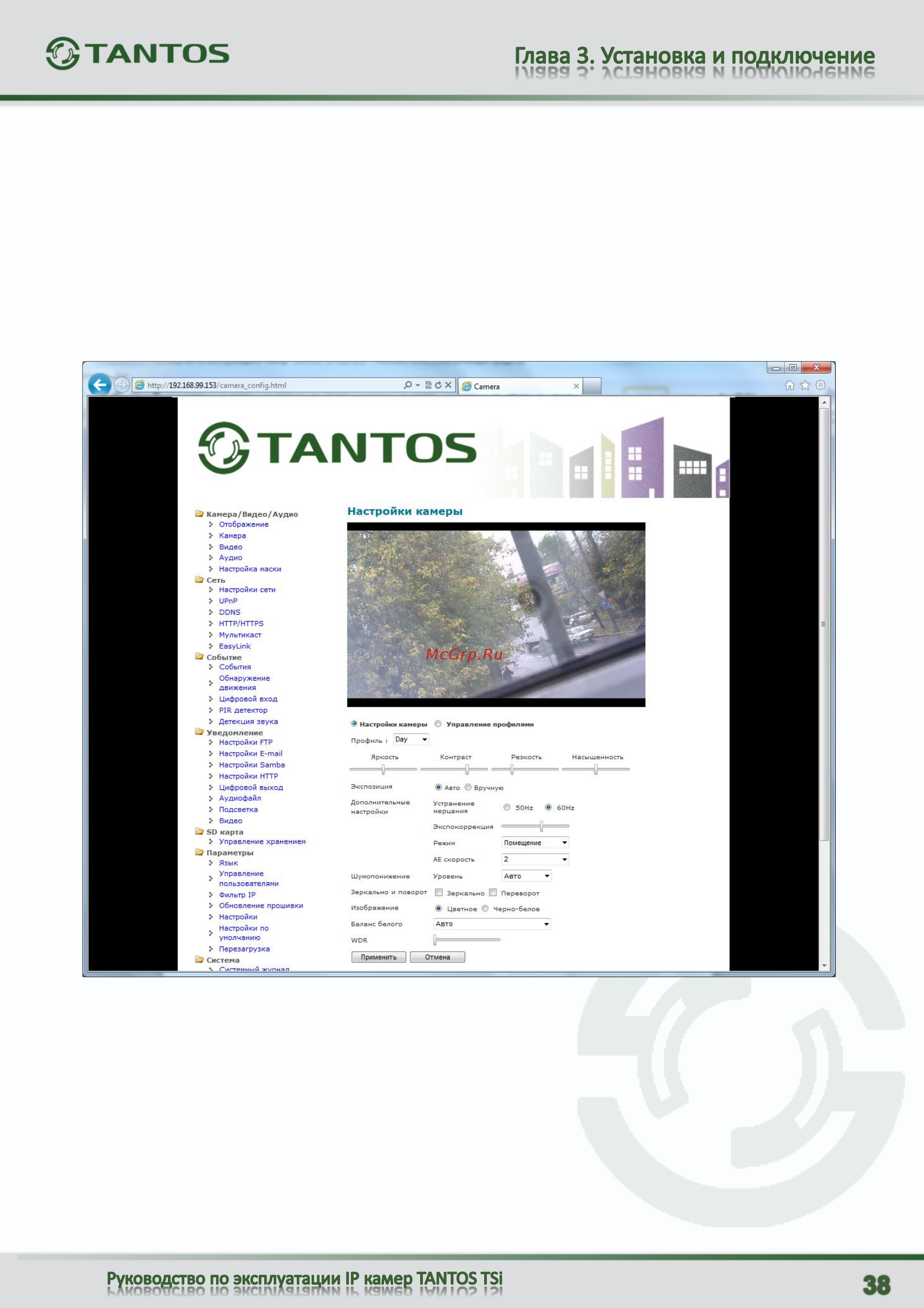Open the Настройка маски link
924x1308 pixels.
pos(250,569)
